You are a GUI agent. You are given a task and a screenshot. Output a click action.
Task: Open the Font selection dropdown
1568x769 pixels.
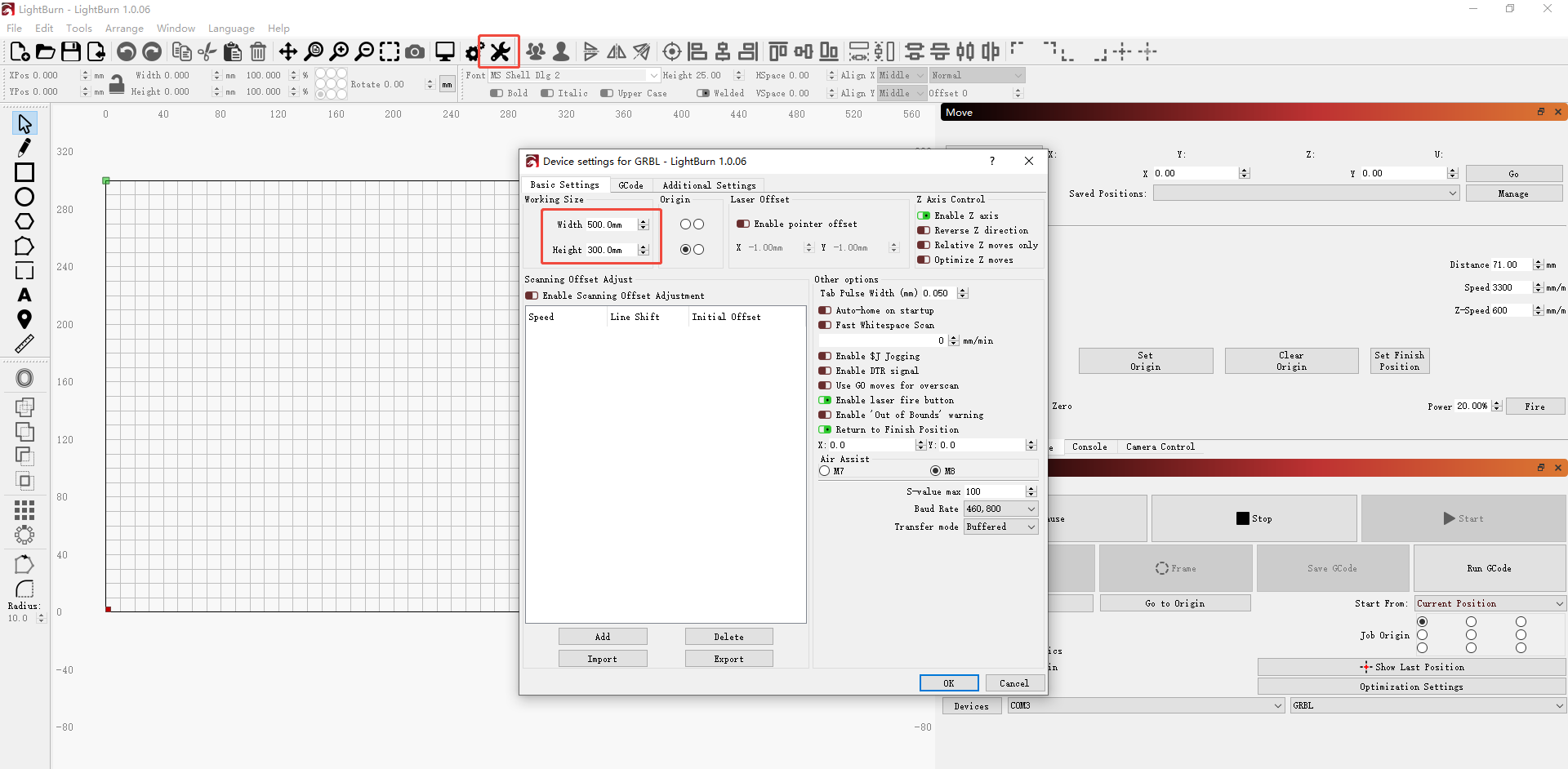pos(574,75)
